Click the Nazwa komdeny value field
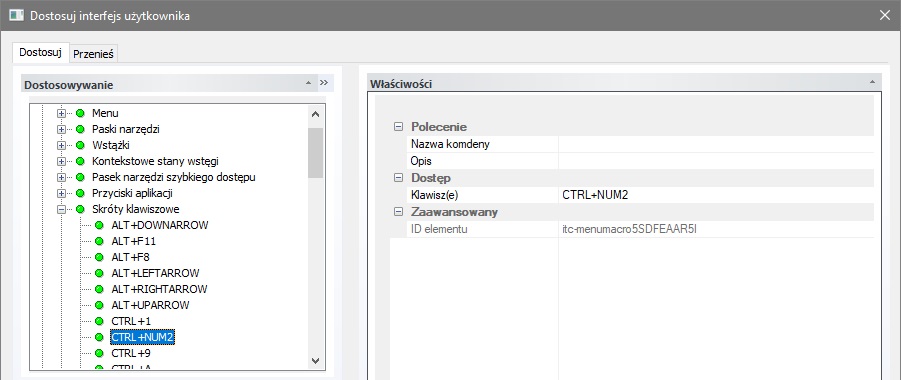The width and height of the screenshot is (901, 380). point(716,144)
